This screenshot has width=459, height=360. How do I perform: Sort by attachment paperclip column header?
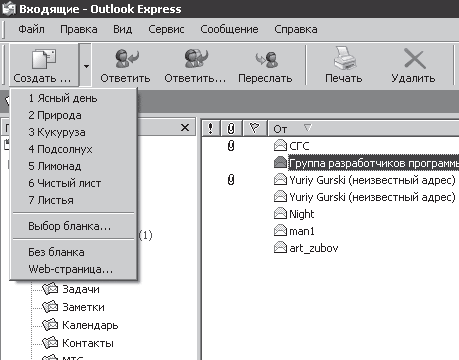231,128
